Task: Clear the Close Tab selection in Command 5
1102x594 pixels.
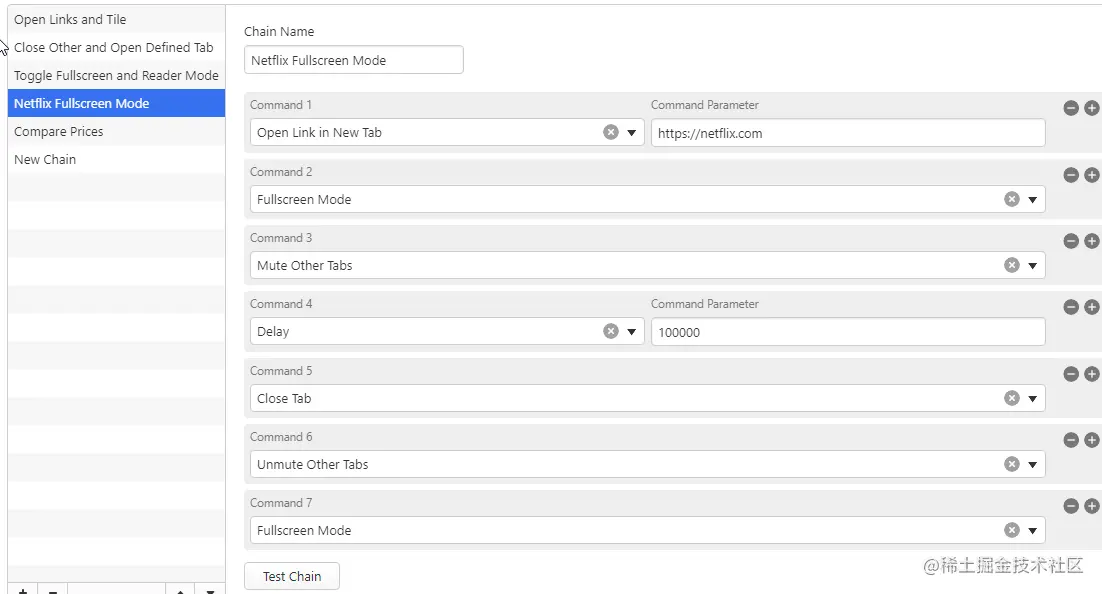Action: [x=1011, y=398]
